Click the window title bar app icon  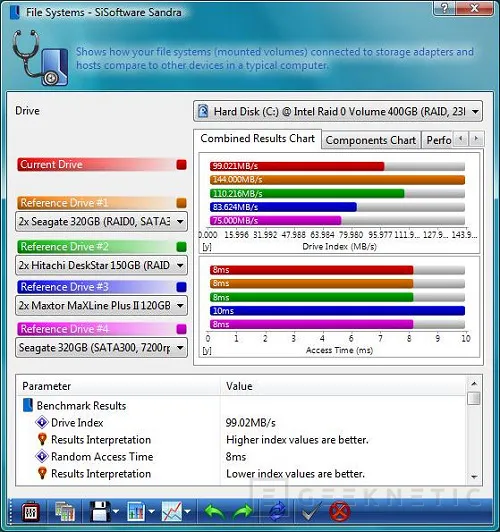pyautogui.click(x=15, y=13)
